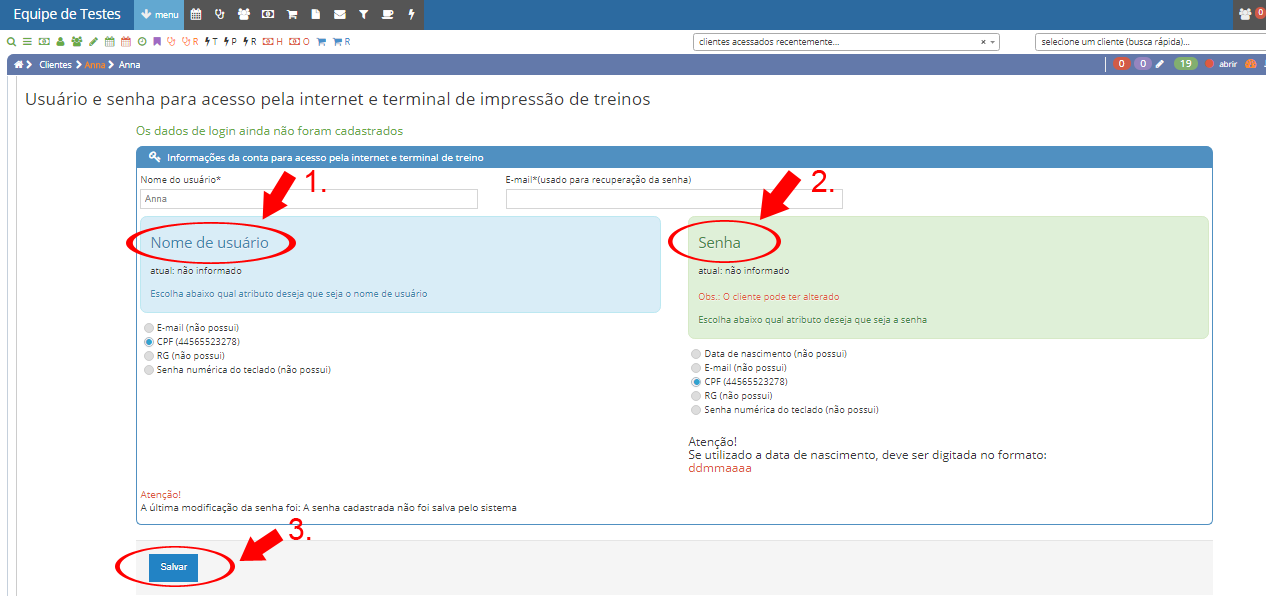Click the Salvar button
Viewport: 1266px width, 596px height.
174,567
